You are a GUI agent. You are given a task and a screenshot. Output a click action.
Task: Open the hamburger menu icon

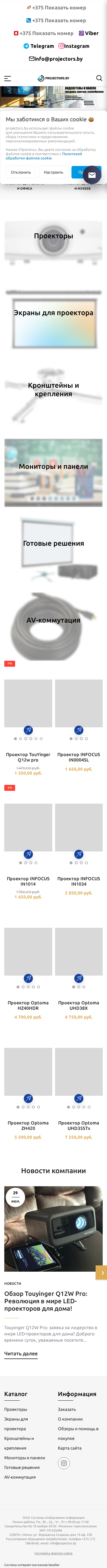(x=7, y=79)
